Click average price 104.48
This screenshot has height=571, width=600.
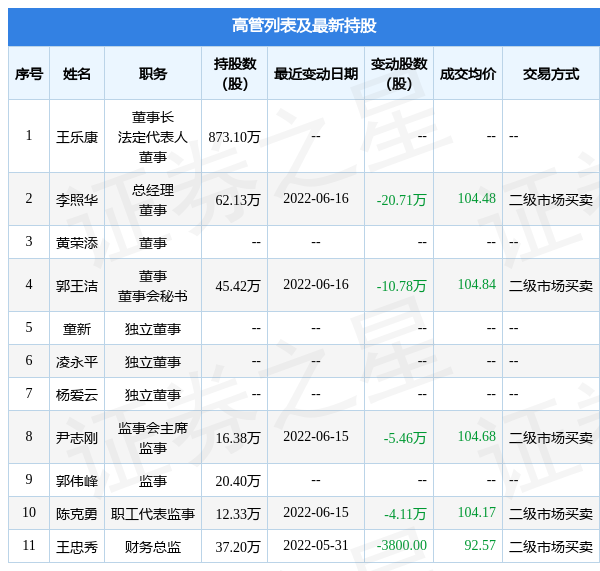tap(477, 198)
